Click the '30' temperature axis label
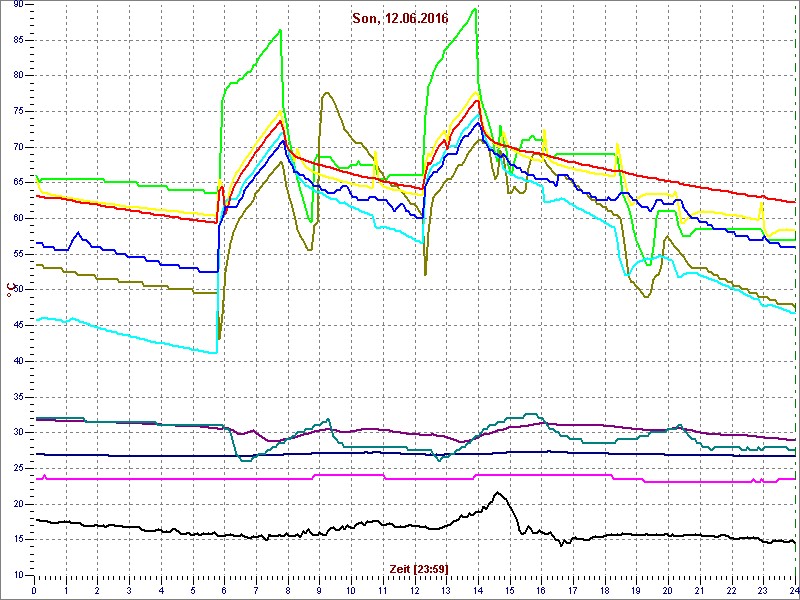800x600 pixels. point(18,433)
